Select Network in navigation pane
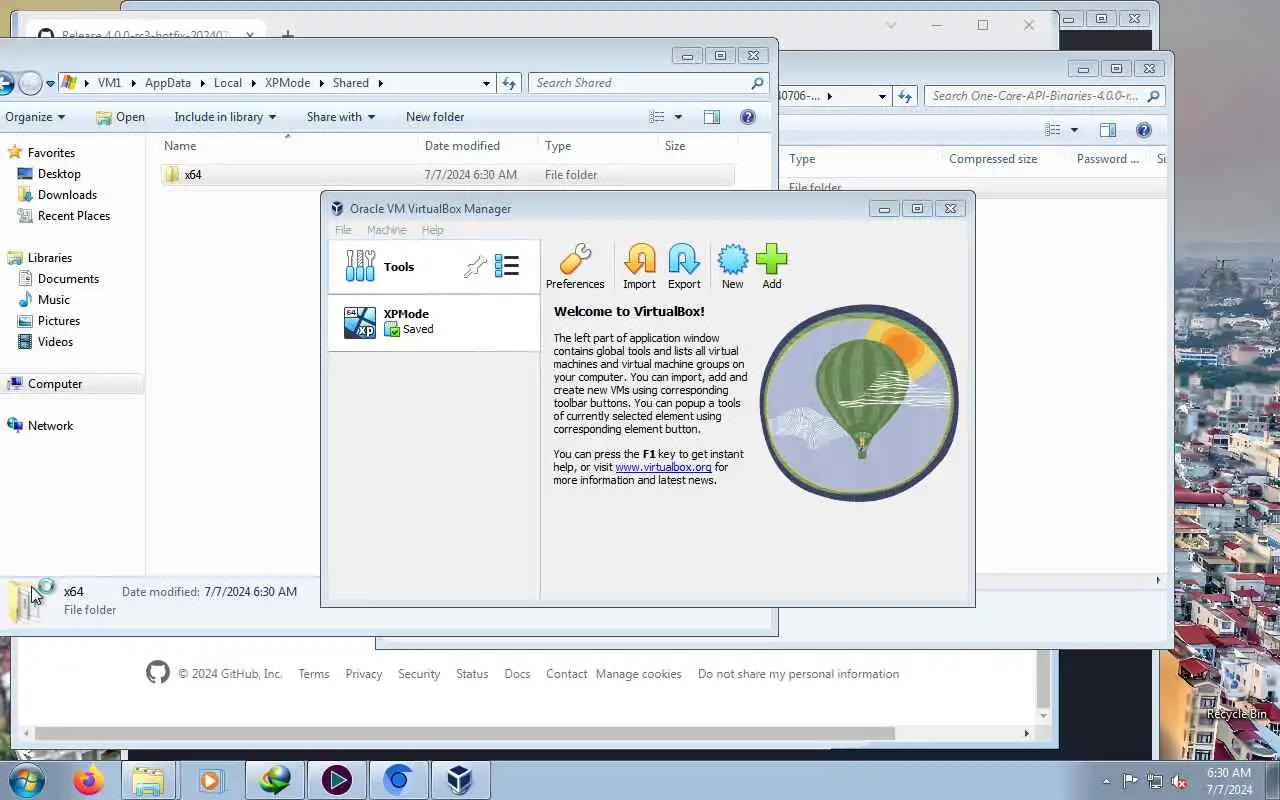The height and width of the screenshot is (800, 1280). [x=50, y=426]
